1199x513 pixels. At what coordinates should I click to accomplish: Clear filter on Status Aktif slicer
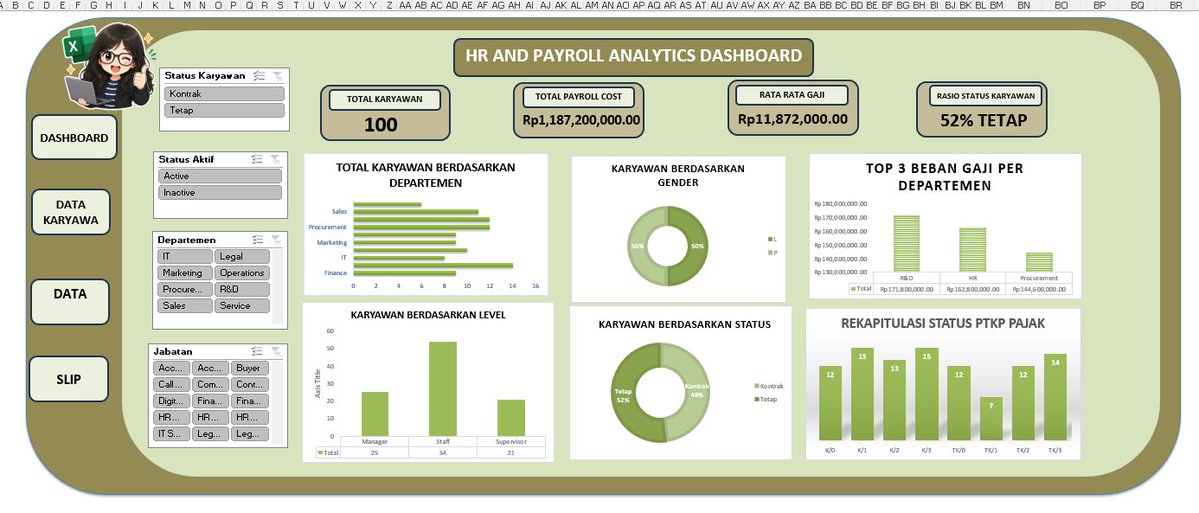(276, 160)
